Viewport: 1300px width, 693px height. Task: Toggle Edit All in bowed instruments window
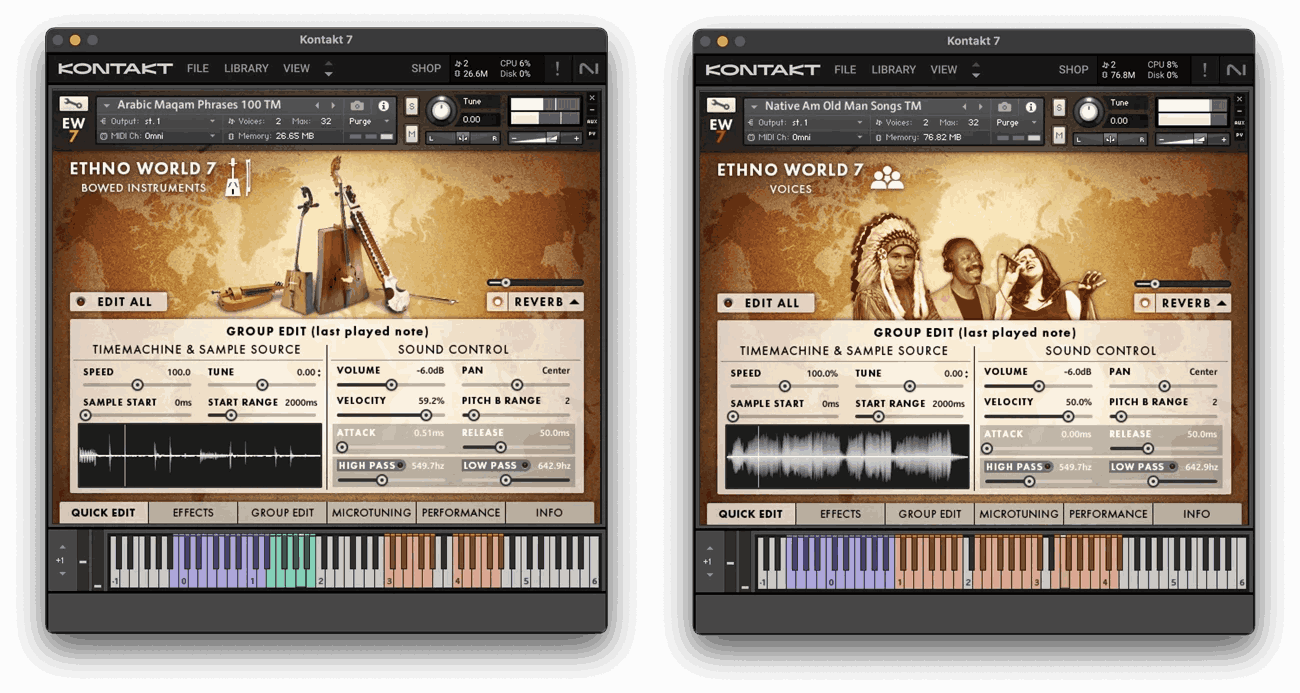(x=118, y=302)
